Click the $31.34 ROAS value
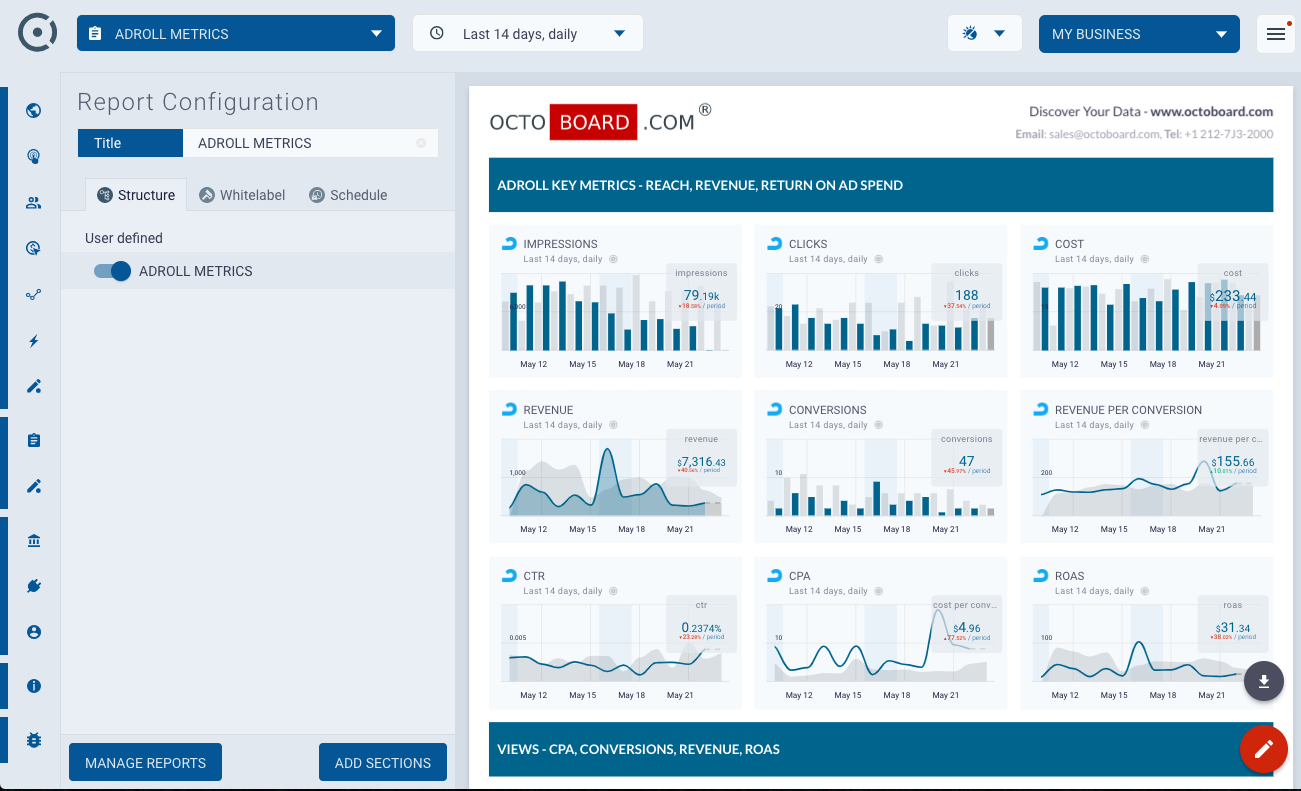Screen dimensions: 1301x791 pos(1232,627)
